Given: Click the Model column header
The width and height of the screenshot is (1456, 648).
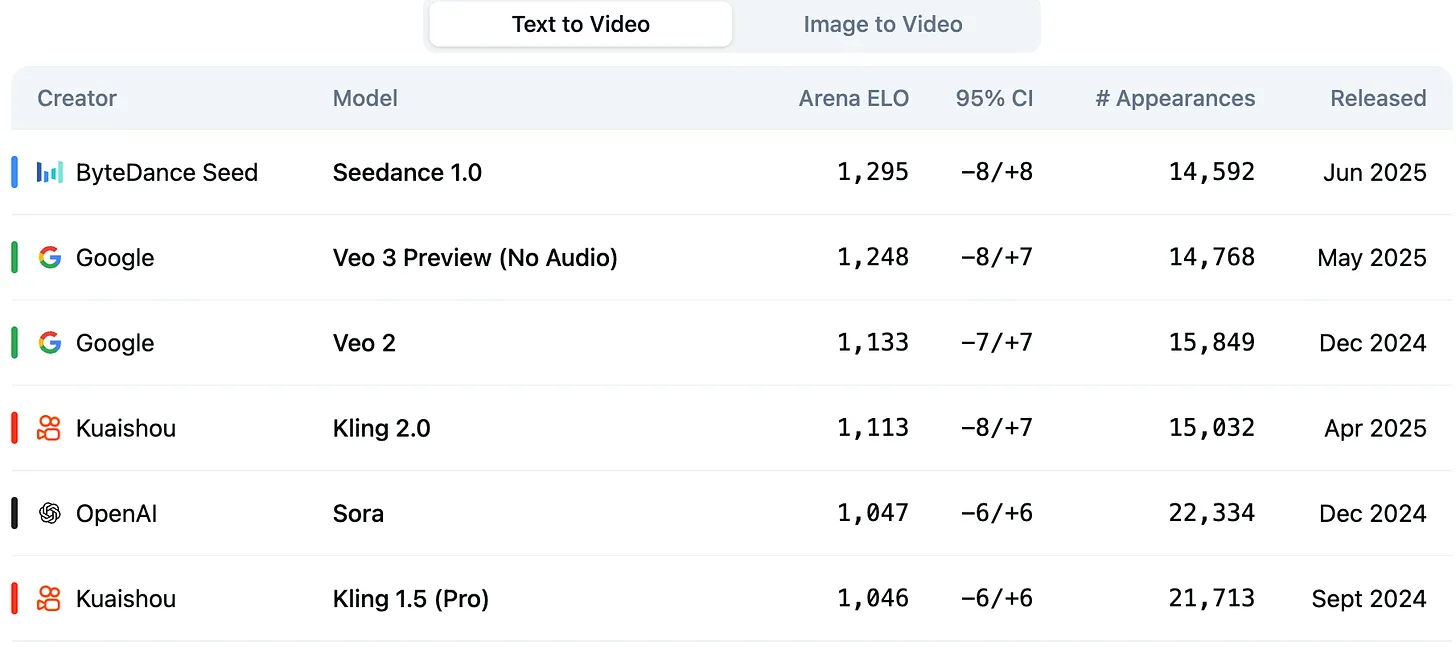Looking at the screenshot, I should pos(365,98).
